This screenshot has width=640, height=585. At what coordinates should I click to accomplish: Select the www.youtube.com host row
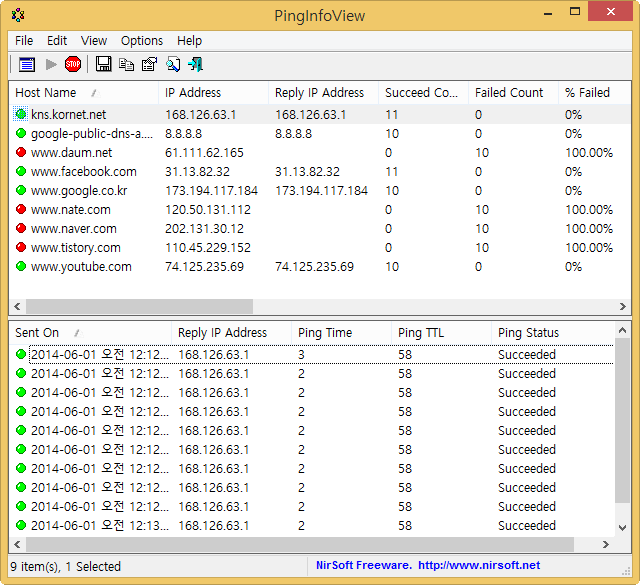pos(320,266)
